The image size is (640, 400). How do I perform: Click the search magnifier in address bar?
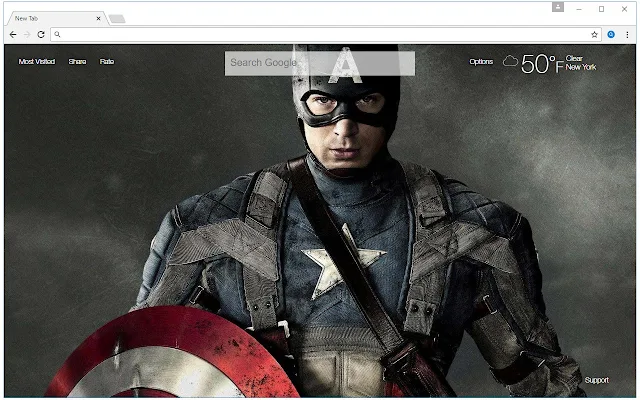coord(57,35)
